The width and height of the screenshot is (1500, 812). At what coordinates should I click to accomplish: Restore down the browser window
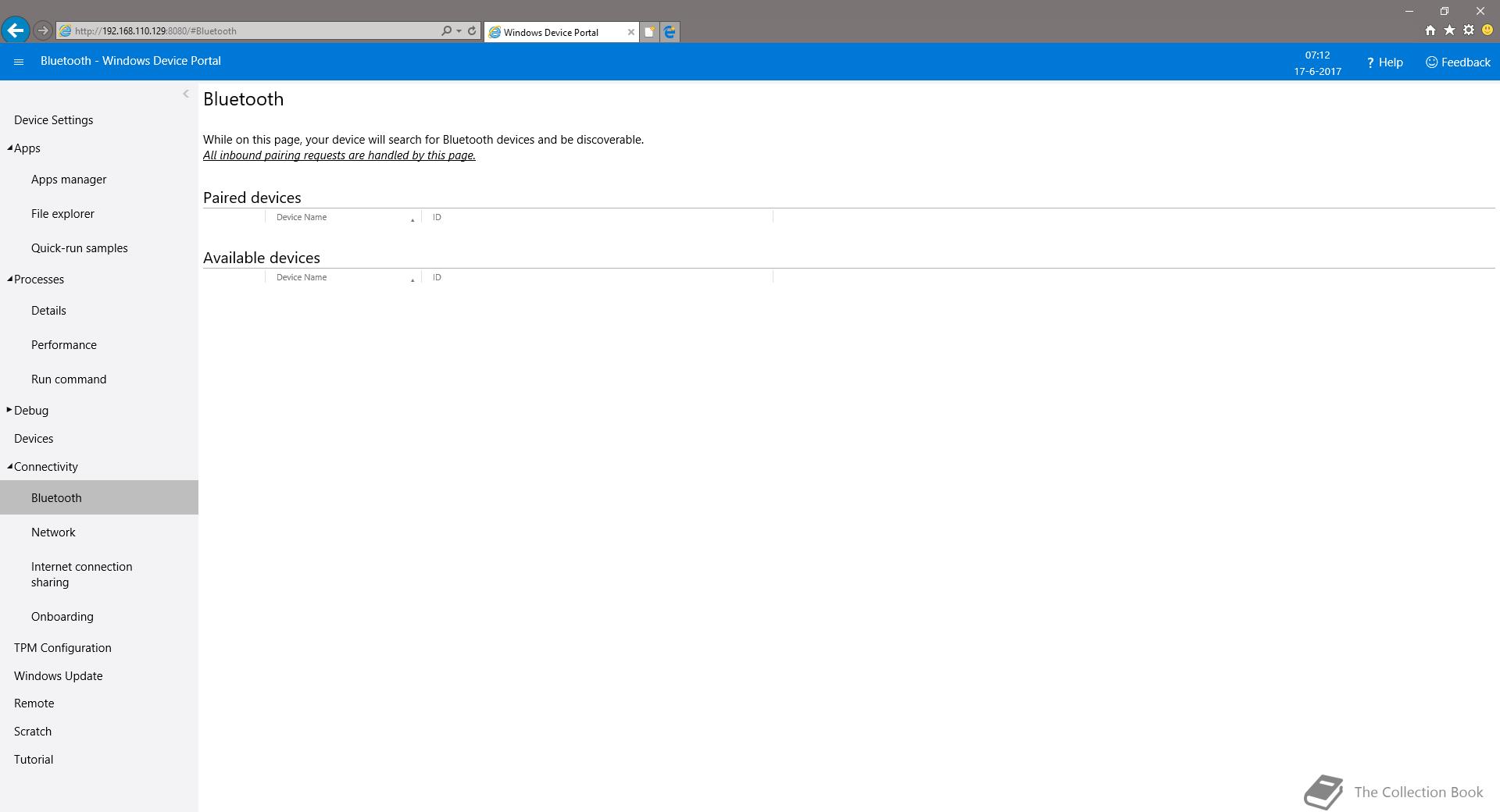pos(1445,11)
